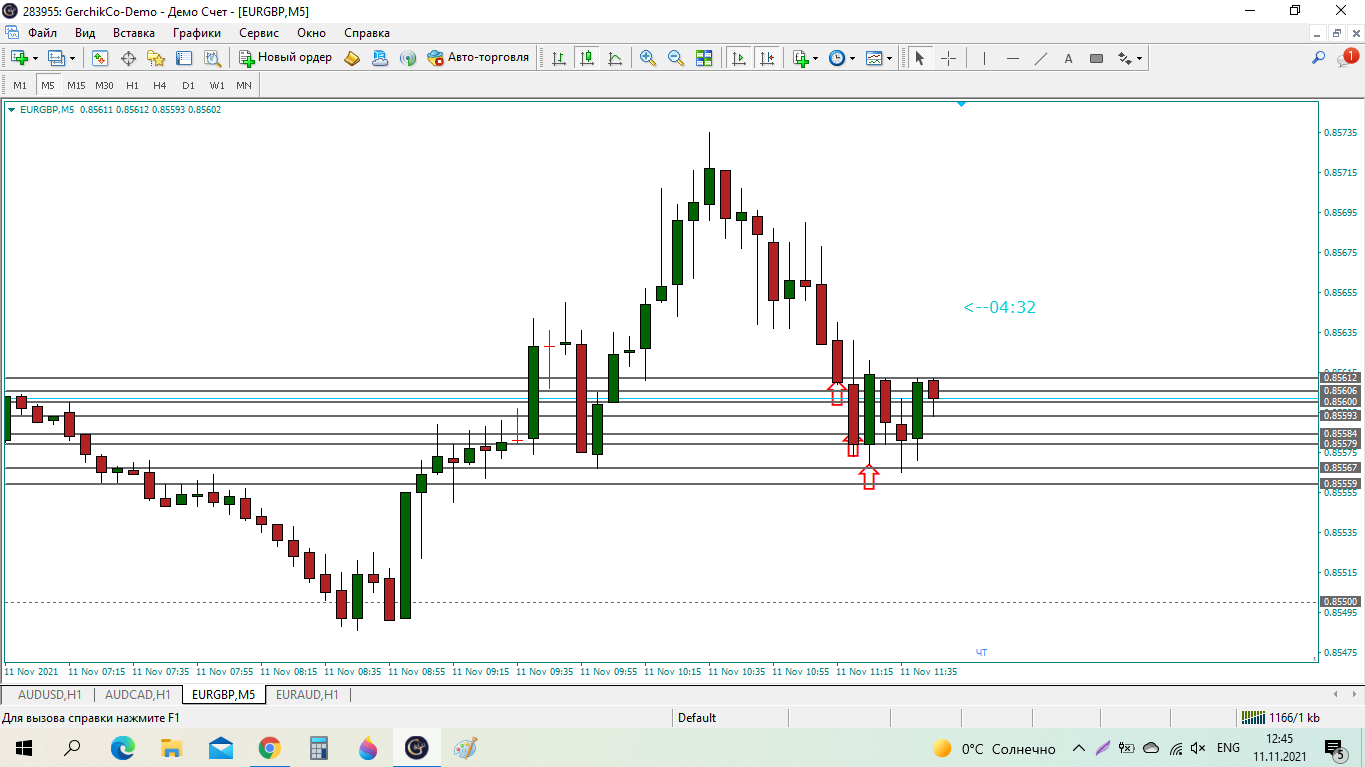The height and width of the screenshot is (767, 1365).
Task: Switch to the EURAUD,H1 chart tab
Action: click(x=307, y=694)
